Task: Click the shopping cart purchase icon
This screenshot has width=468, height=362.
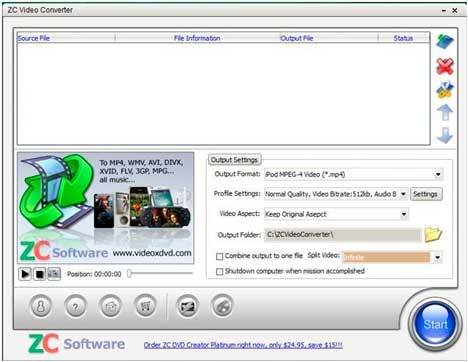Action: coord(145,306)
